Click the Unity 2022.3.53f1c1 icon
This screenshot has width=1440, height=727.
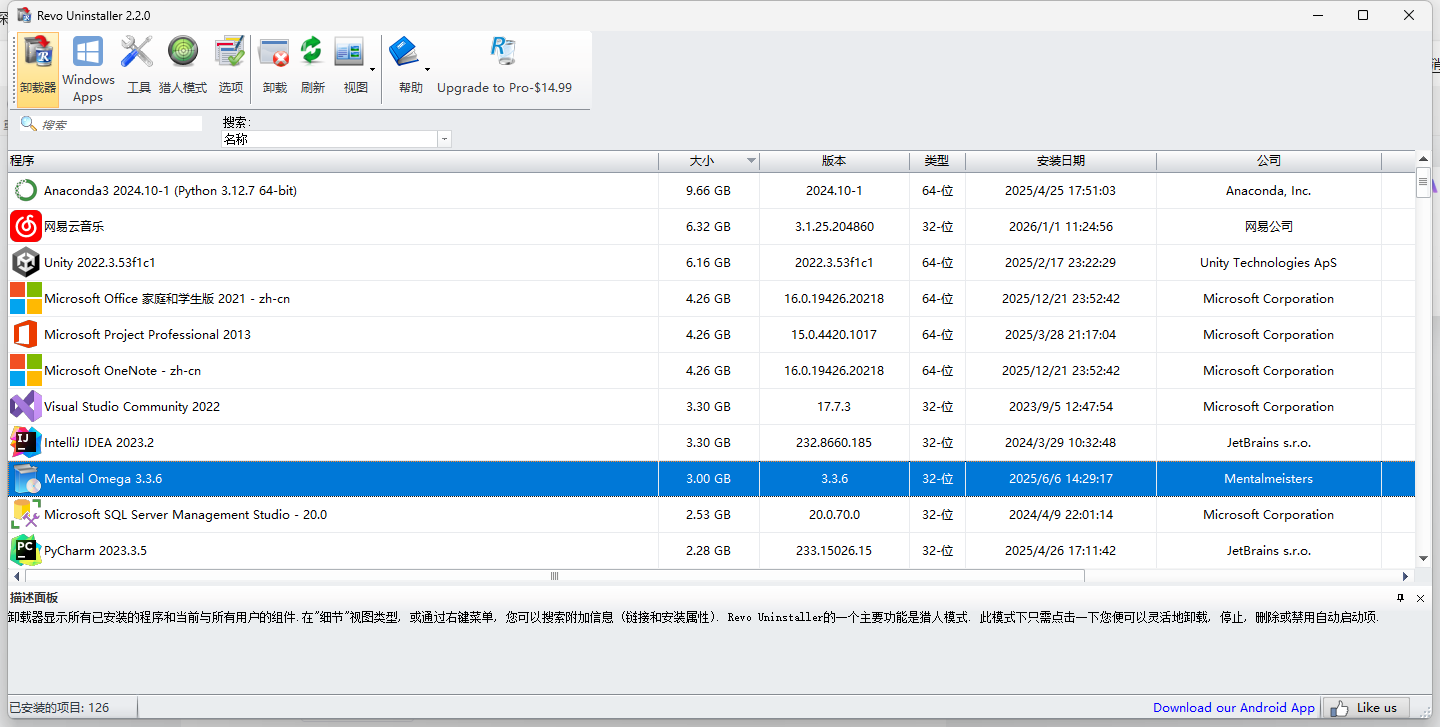pyautogui.click(x=26, y=262)
